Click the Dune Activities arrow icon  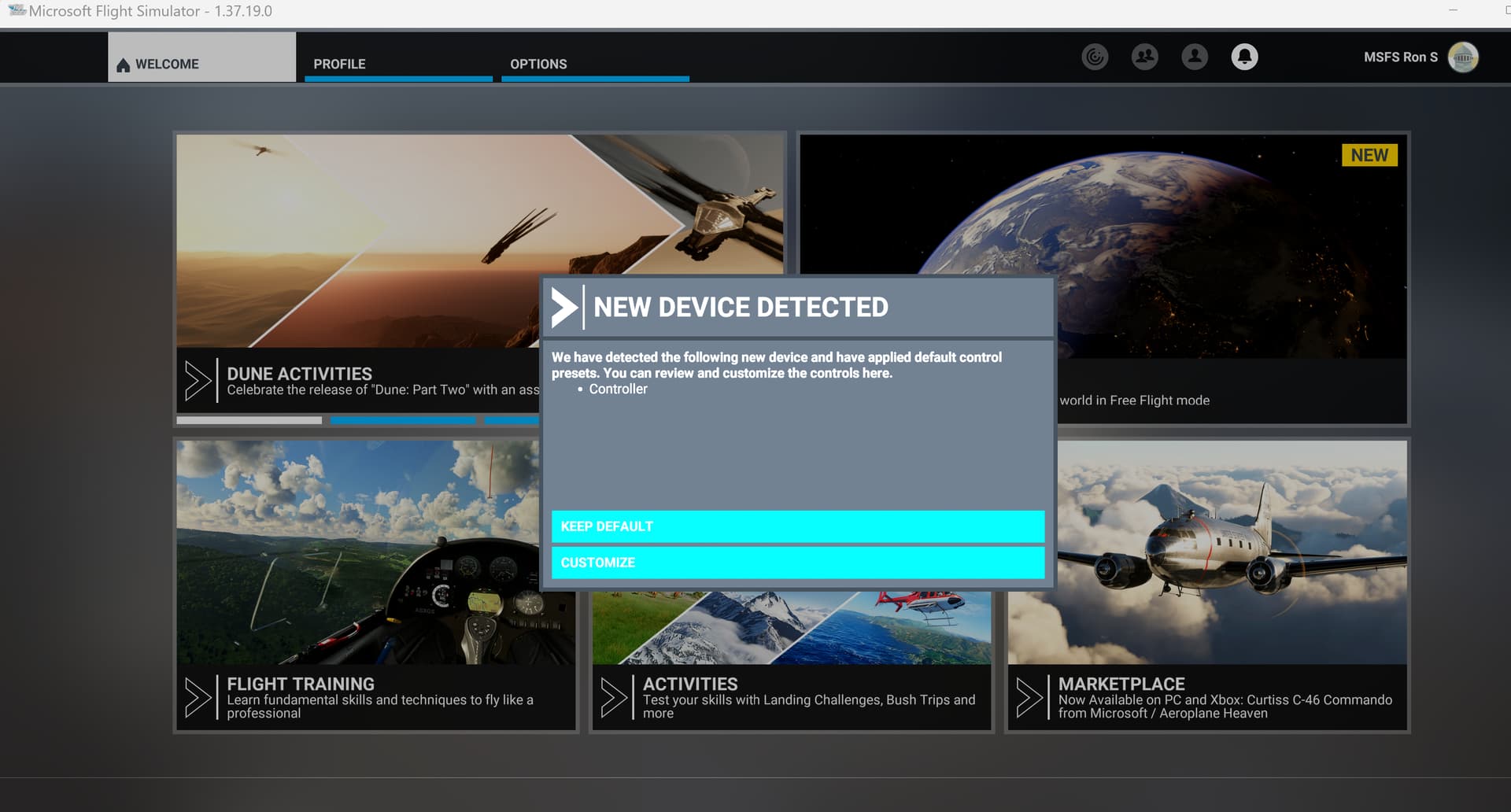(x=197, y=381)
